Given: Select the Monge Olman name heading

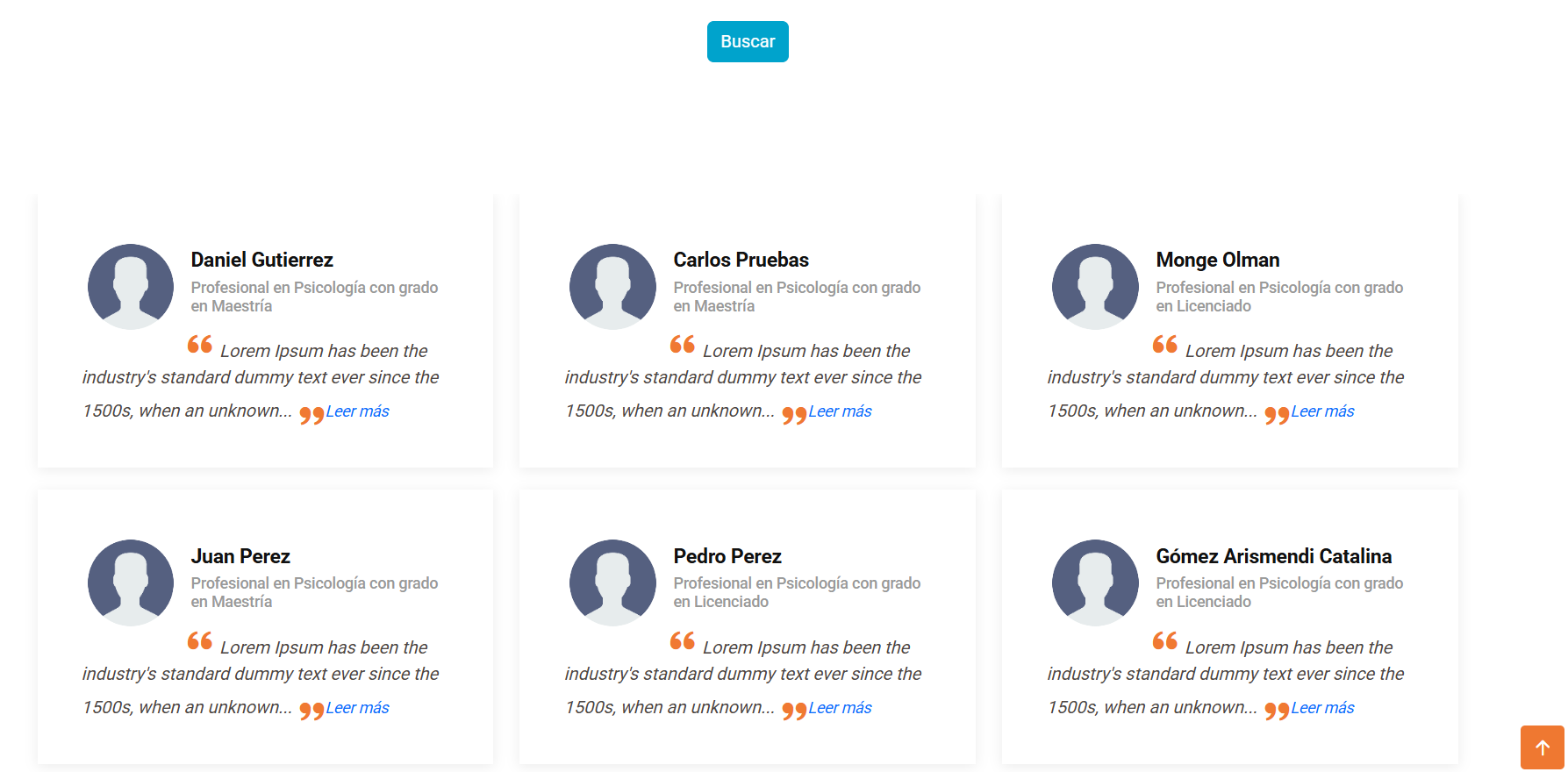Looking at the screenshot, I should [1217, 260].
